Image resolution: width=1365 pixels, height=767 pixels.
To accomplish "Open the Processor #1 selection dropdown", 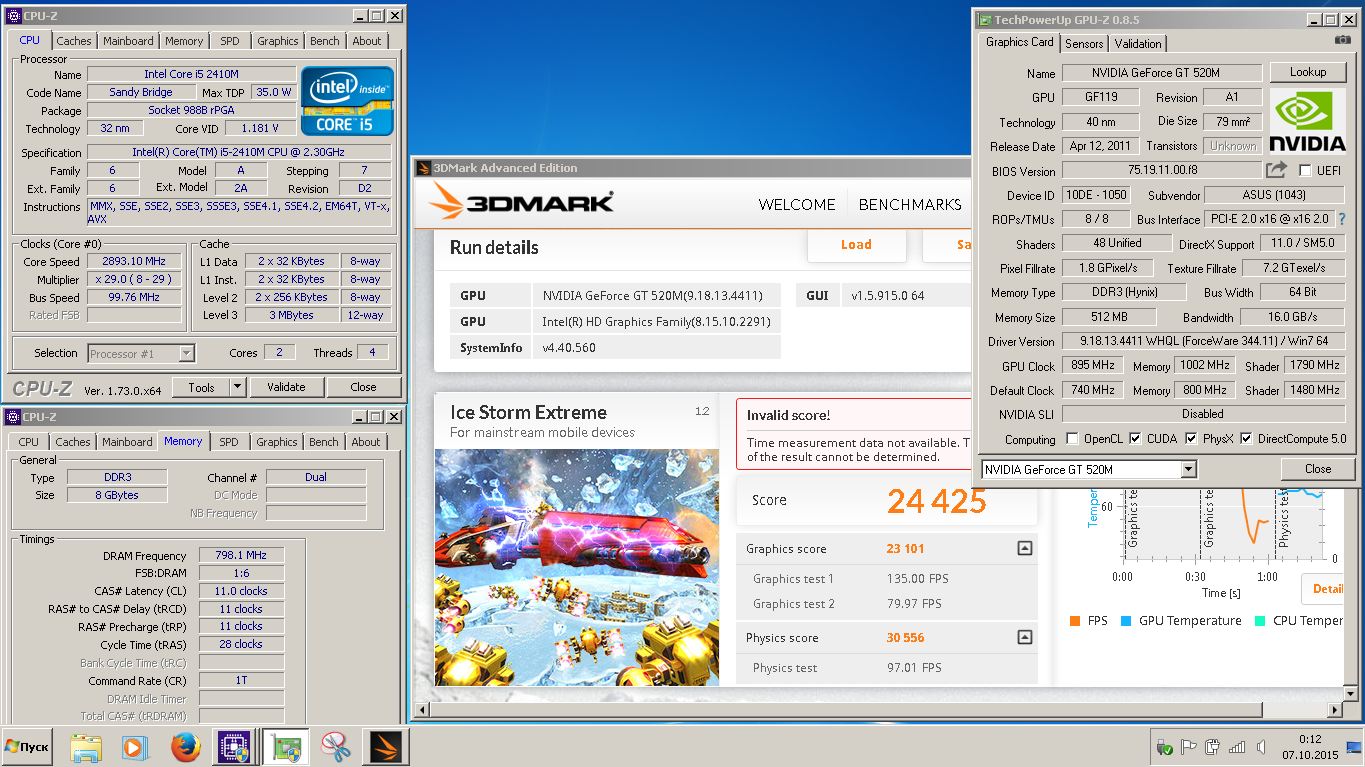I will [x=186, y=353].
